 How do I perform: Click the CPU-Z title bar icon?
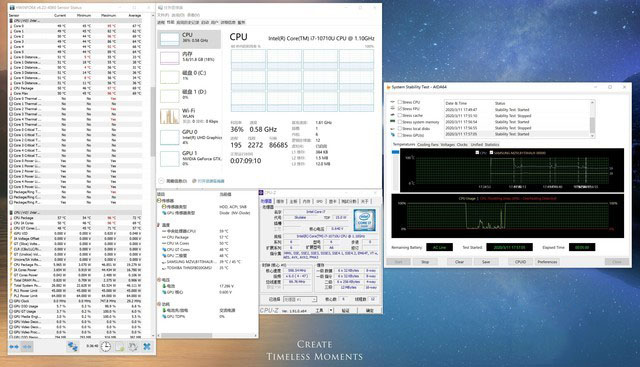pyautogui.click(x=261, y=192)
